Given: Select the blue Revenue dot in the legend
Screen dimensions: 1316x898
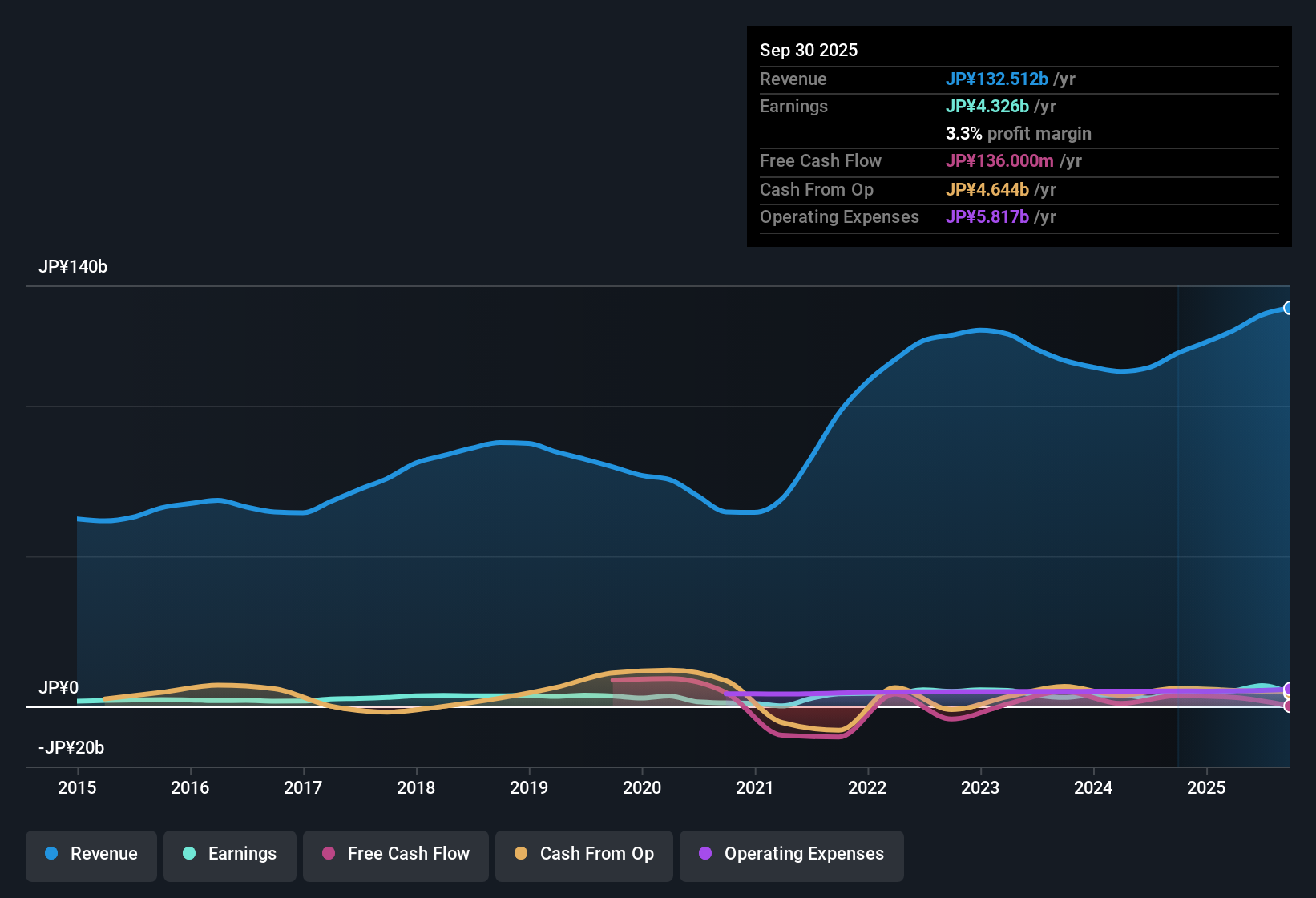Looking at the screenshot, I should 50,854.
